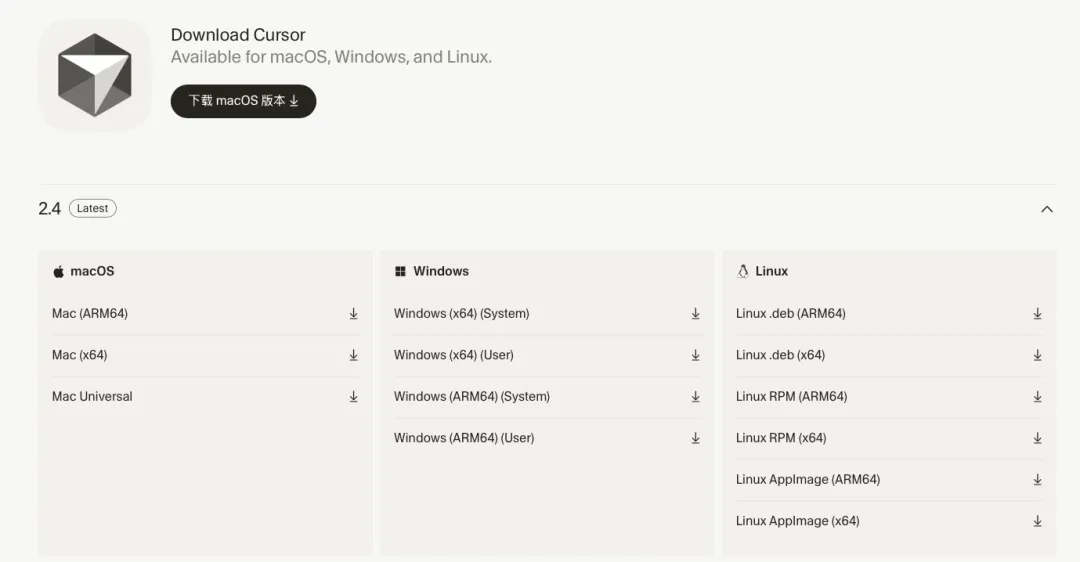Screen dimensions: 1080x562
Task: Click the download icon for Mac (ARM64)
Action: [353, 314]
